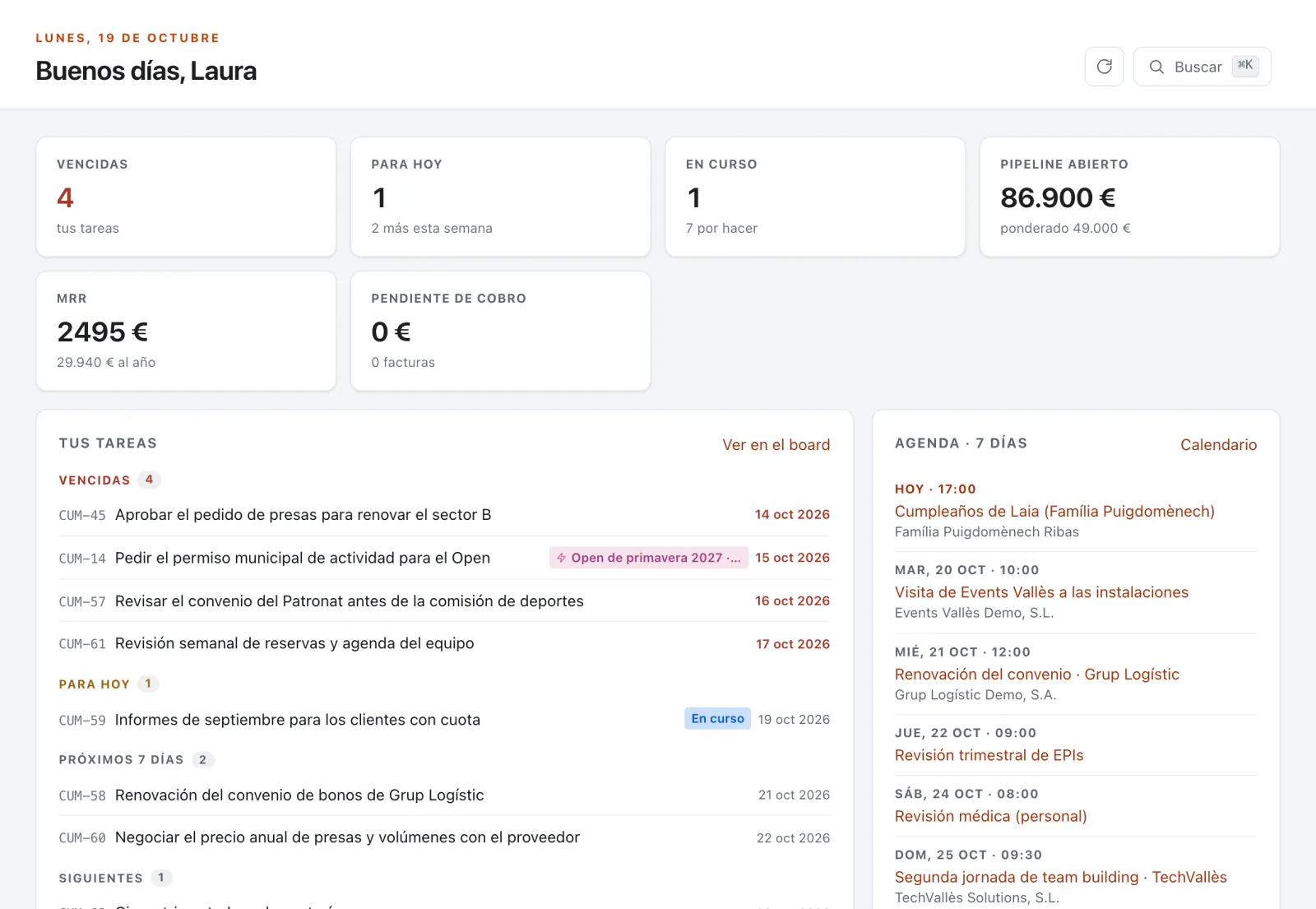Open task 'Pedir el permiso municipal de actividad para el Open'

click(x=444, y=558)
